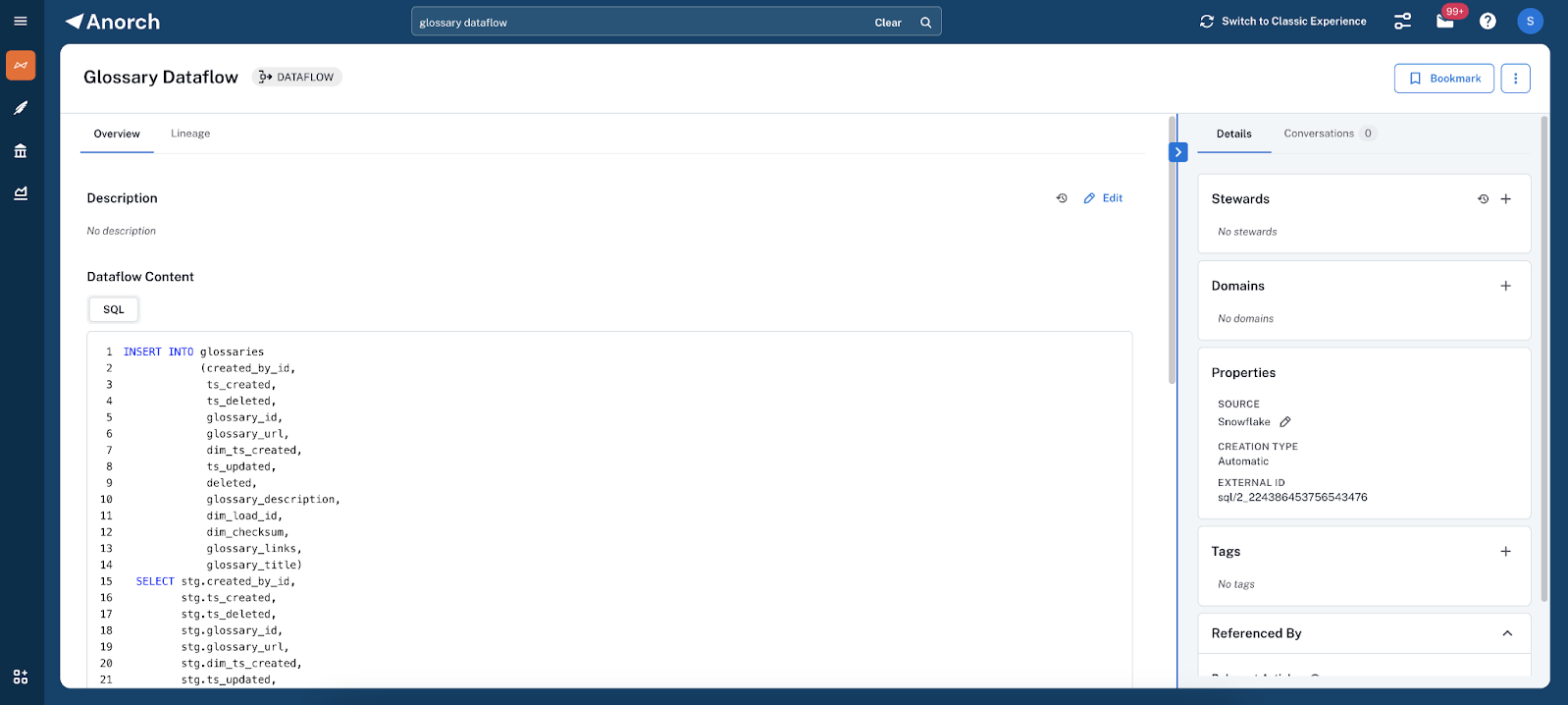Click the external ID value

[x=1292, y=498]
